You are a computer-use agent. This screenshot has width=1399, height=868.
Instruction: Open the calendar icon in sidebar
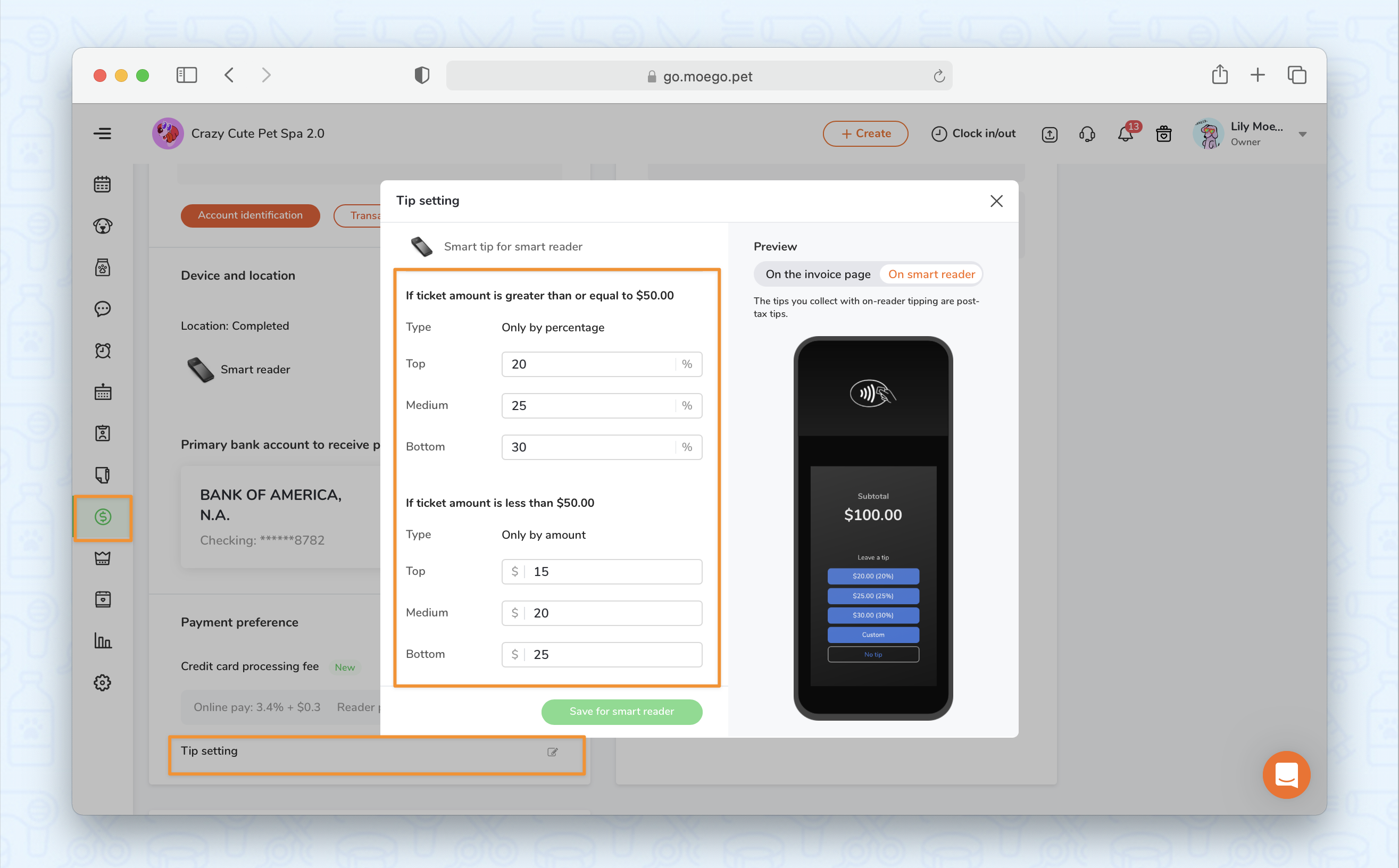point(102,184)
